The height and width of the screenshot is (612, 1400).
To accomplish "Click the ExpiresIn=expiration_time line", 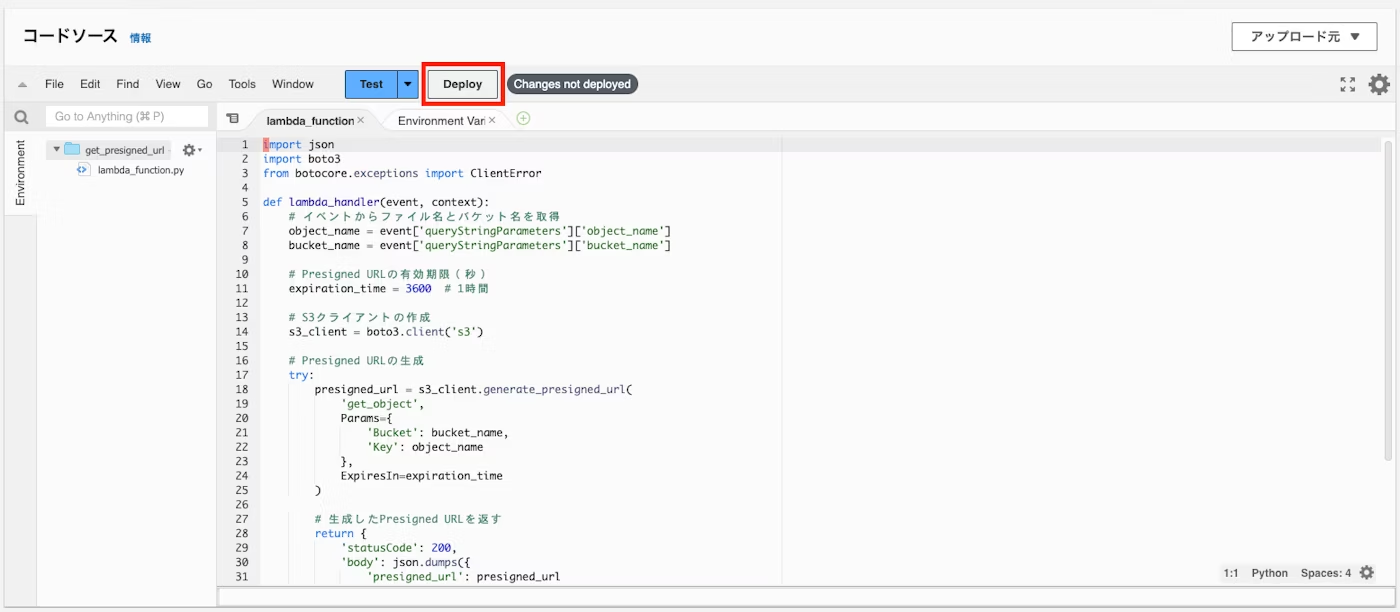I will tap(422, 476).
